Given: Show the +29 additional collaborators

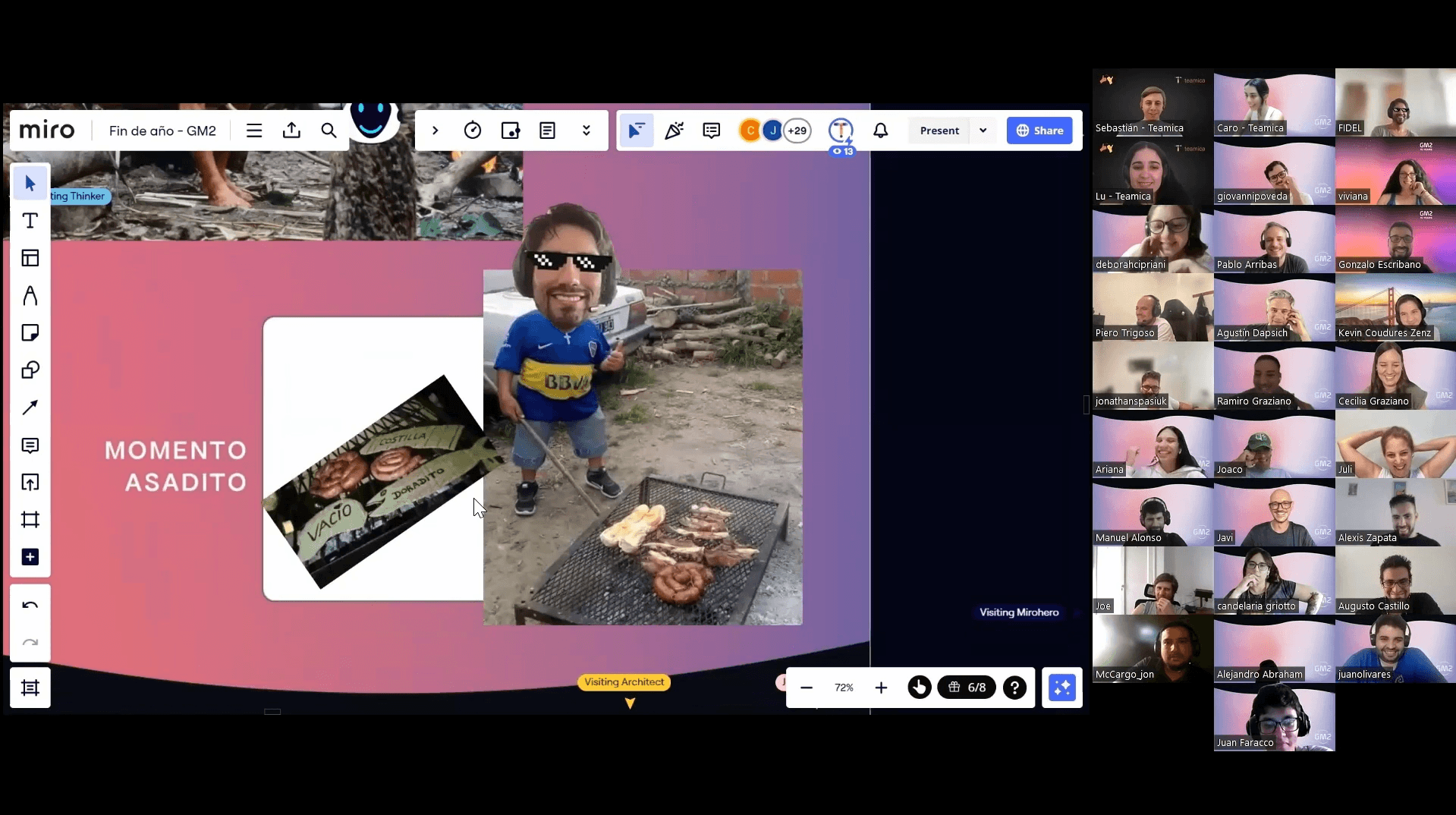Looking at the screenshot, I should 797,131.
